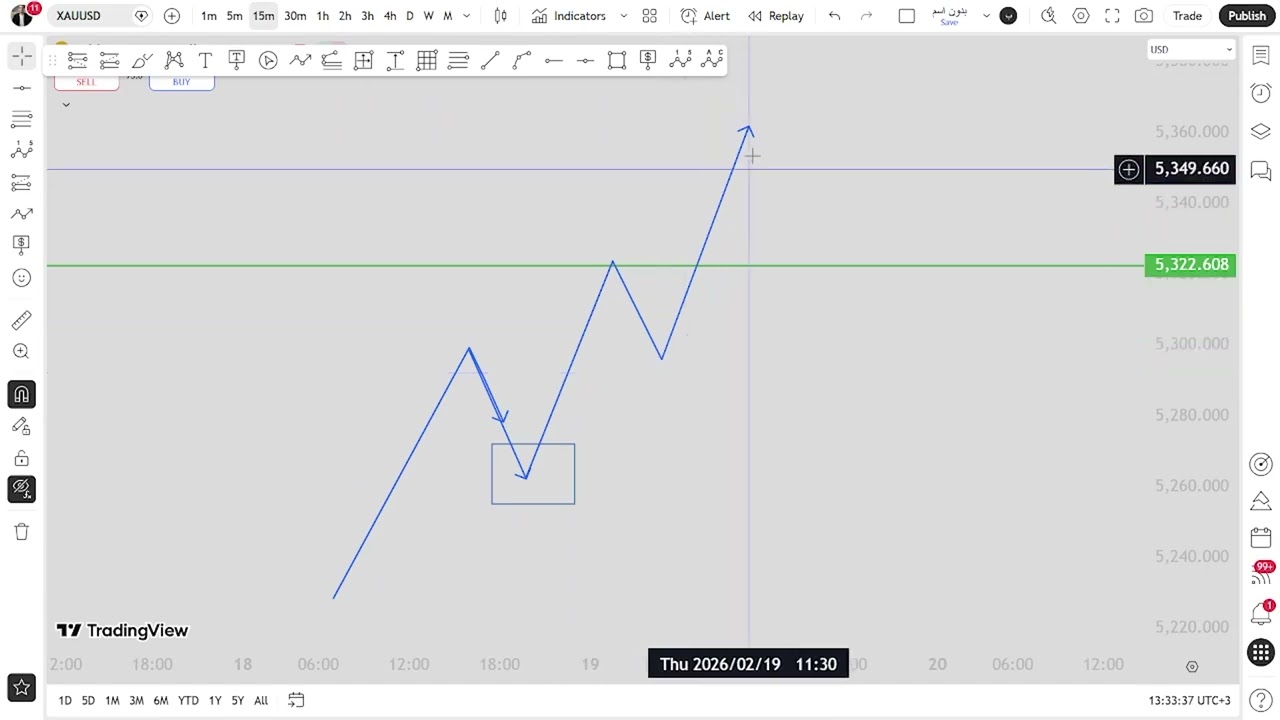The height and width of the screenshot is (720, 1280).
Task: Set date range to 6M
Action: click(160, 700)
